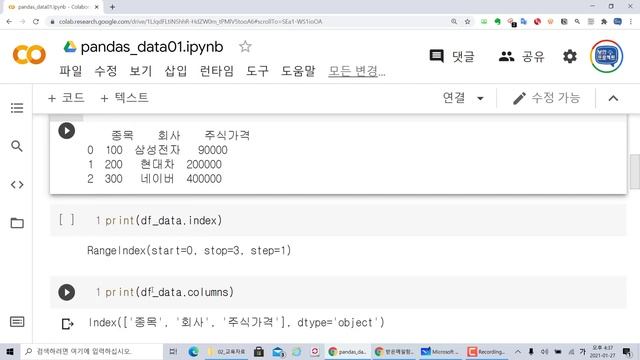
Task: Open the comments (댓글) panel
Action: coord(452,56)
